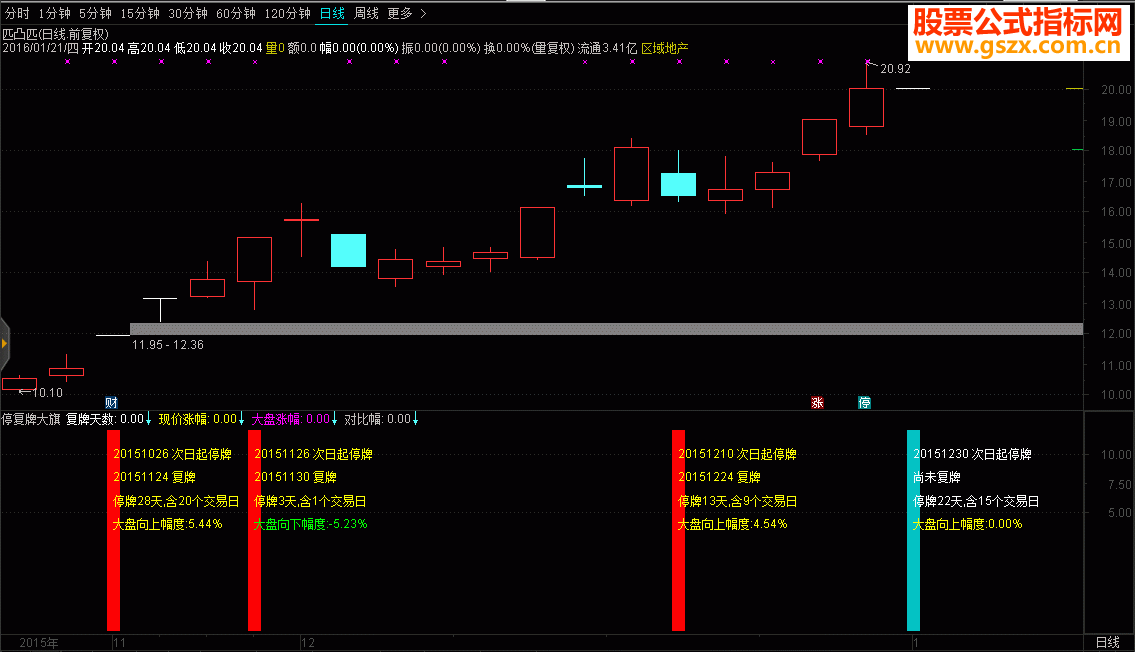Click the 20151124 复牌 label
The image size is (1135, 652).
click(154, 477)
